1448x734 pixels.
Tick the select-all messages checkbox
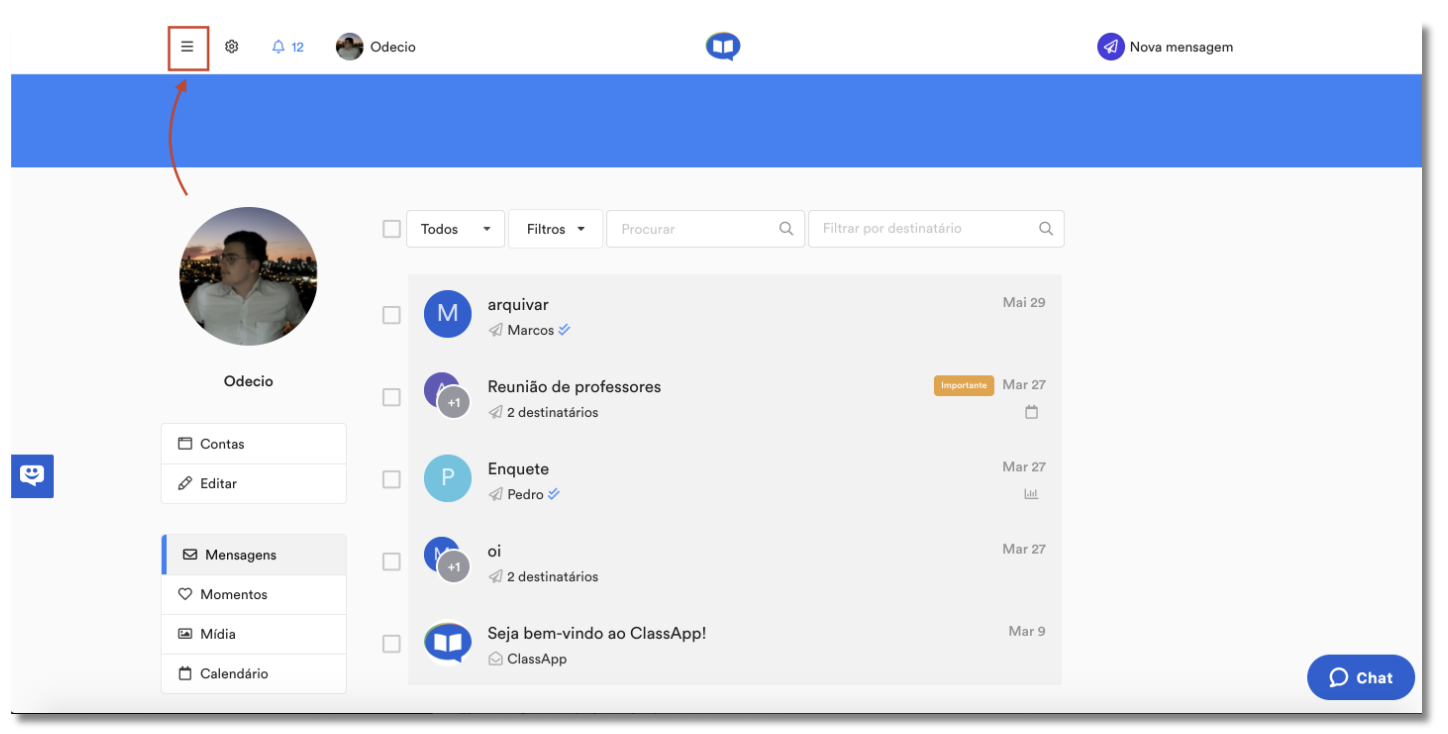[392, 229]
